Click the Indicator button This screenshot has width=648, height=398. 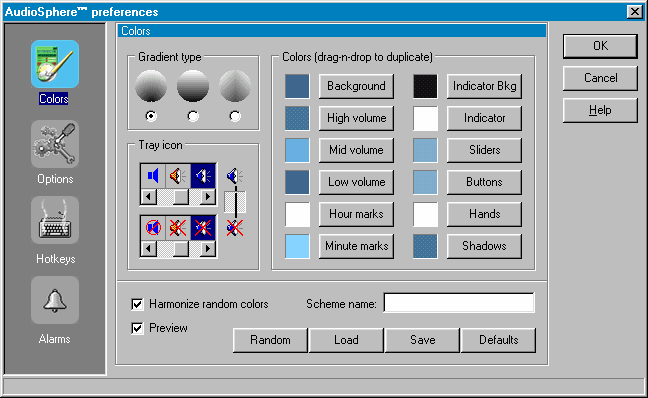tap(484, 118)
